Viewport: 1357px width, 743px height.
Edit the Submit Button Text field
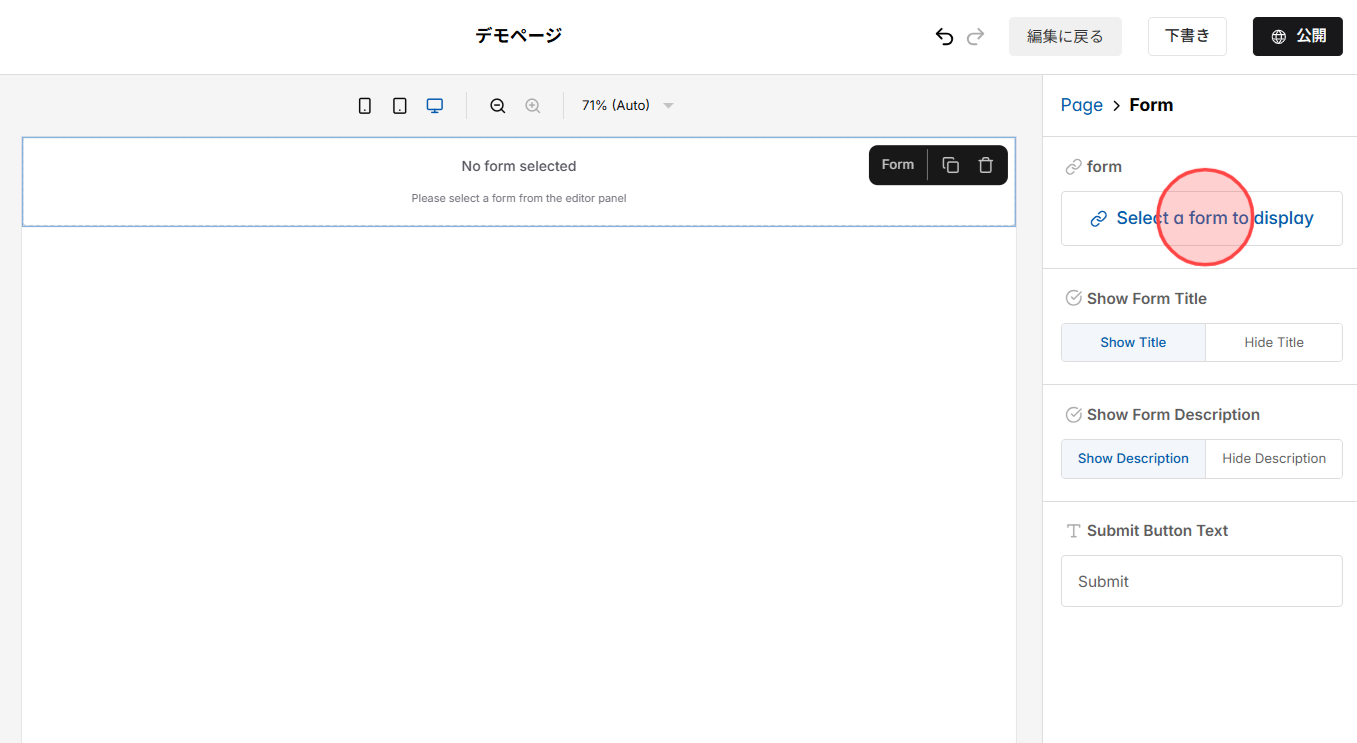coord(1201,581)
